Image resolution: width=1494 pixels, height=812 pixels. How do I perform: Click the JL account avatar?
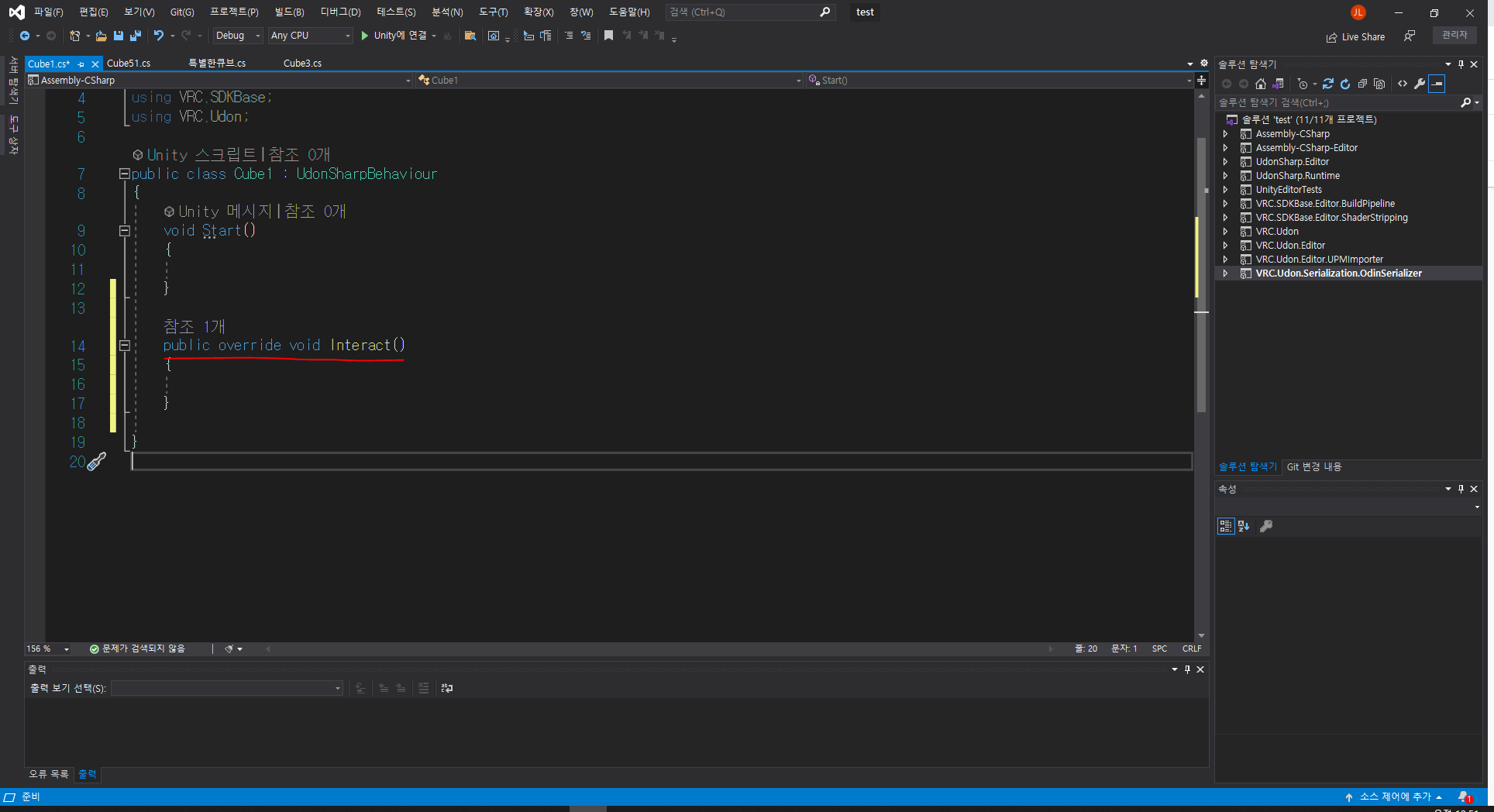(1358, 12)
